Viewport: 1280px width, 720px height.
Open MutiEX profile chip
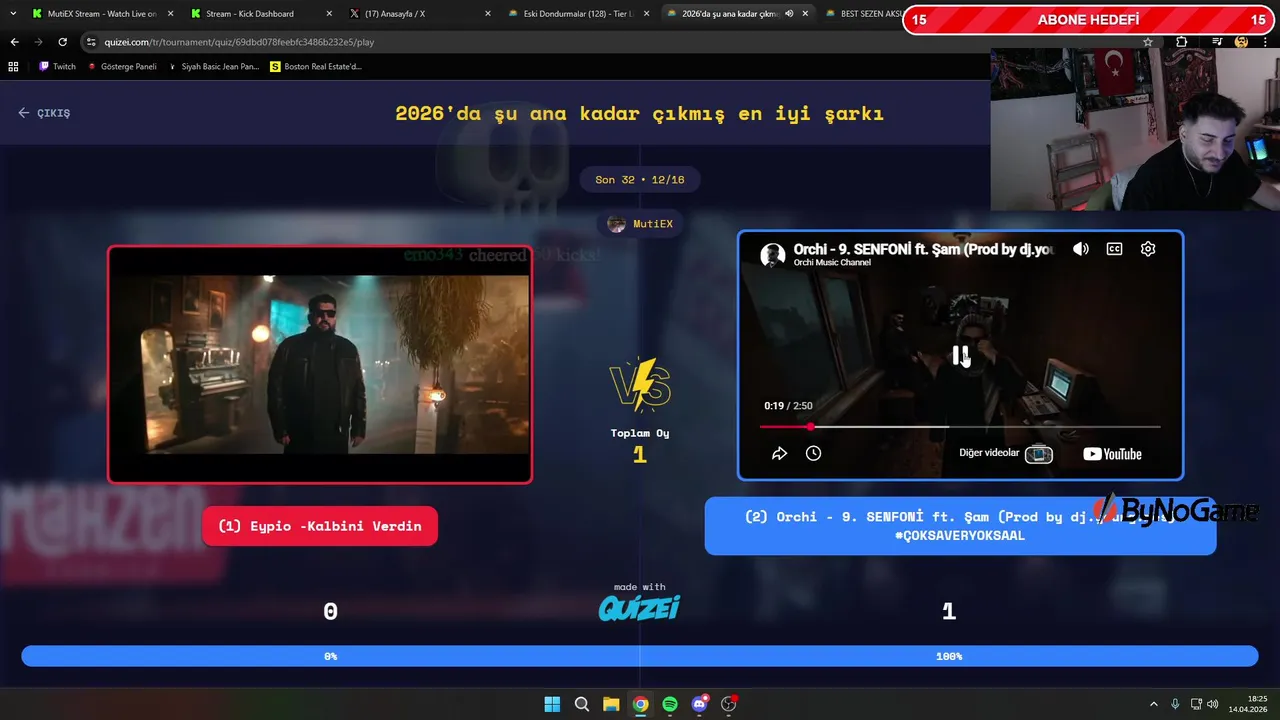point(640,224)
